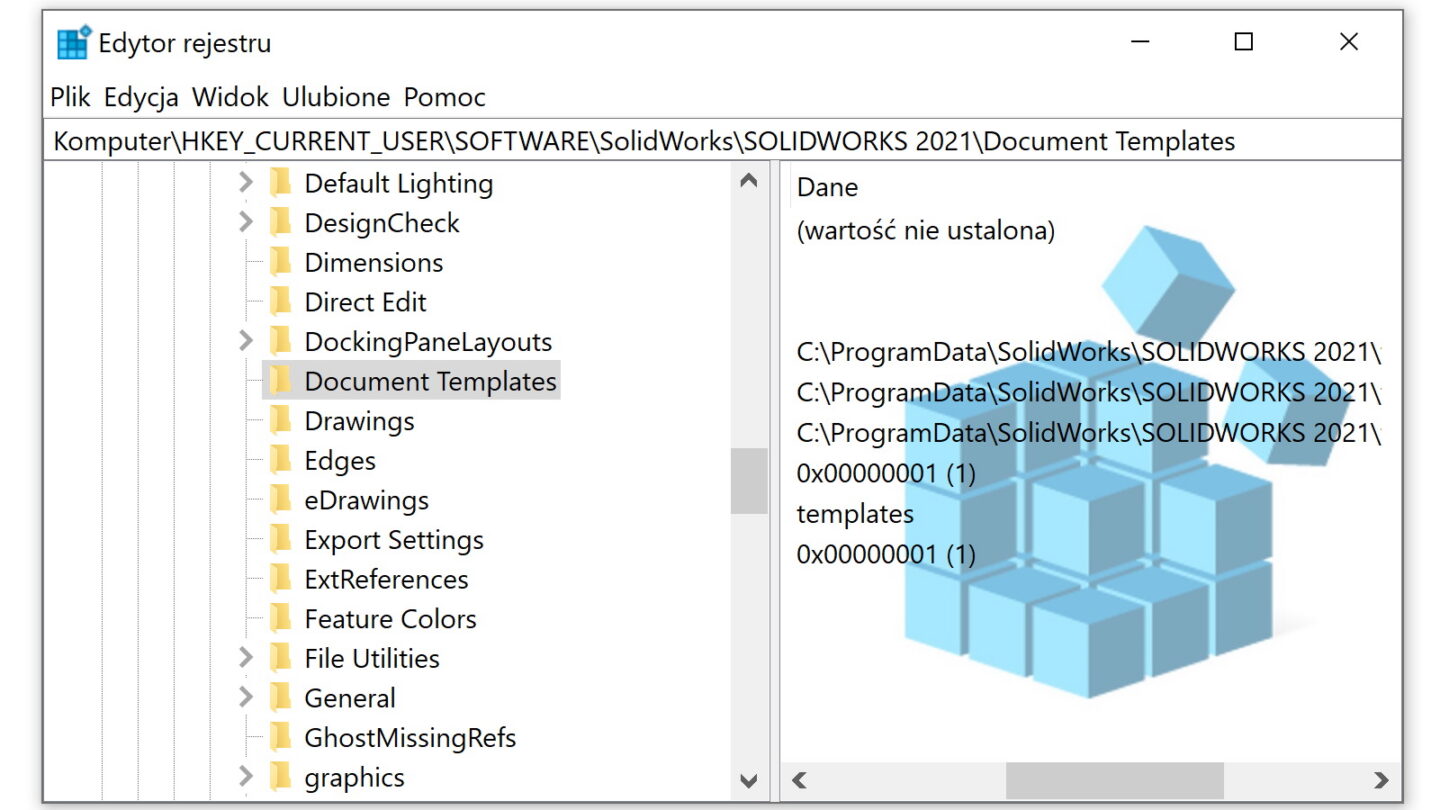
Task: Click the eDrawings folder icon
Action: click(280, 500)
